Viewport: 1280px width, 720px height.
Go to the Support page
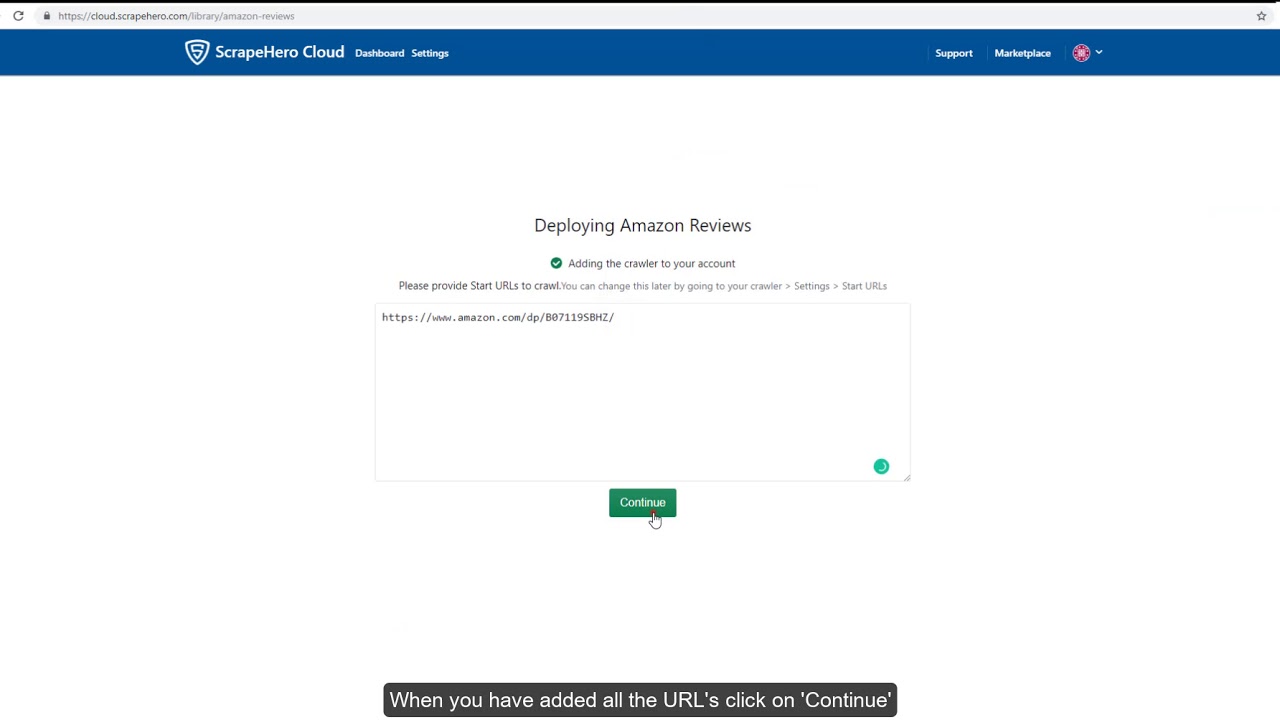tap(954, 53)
